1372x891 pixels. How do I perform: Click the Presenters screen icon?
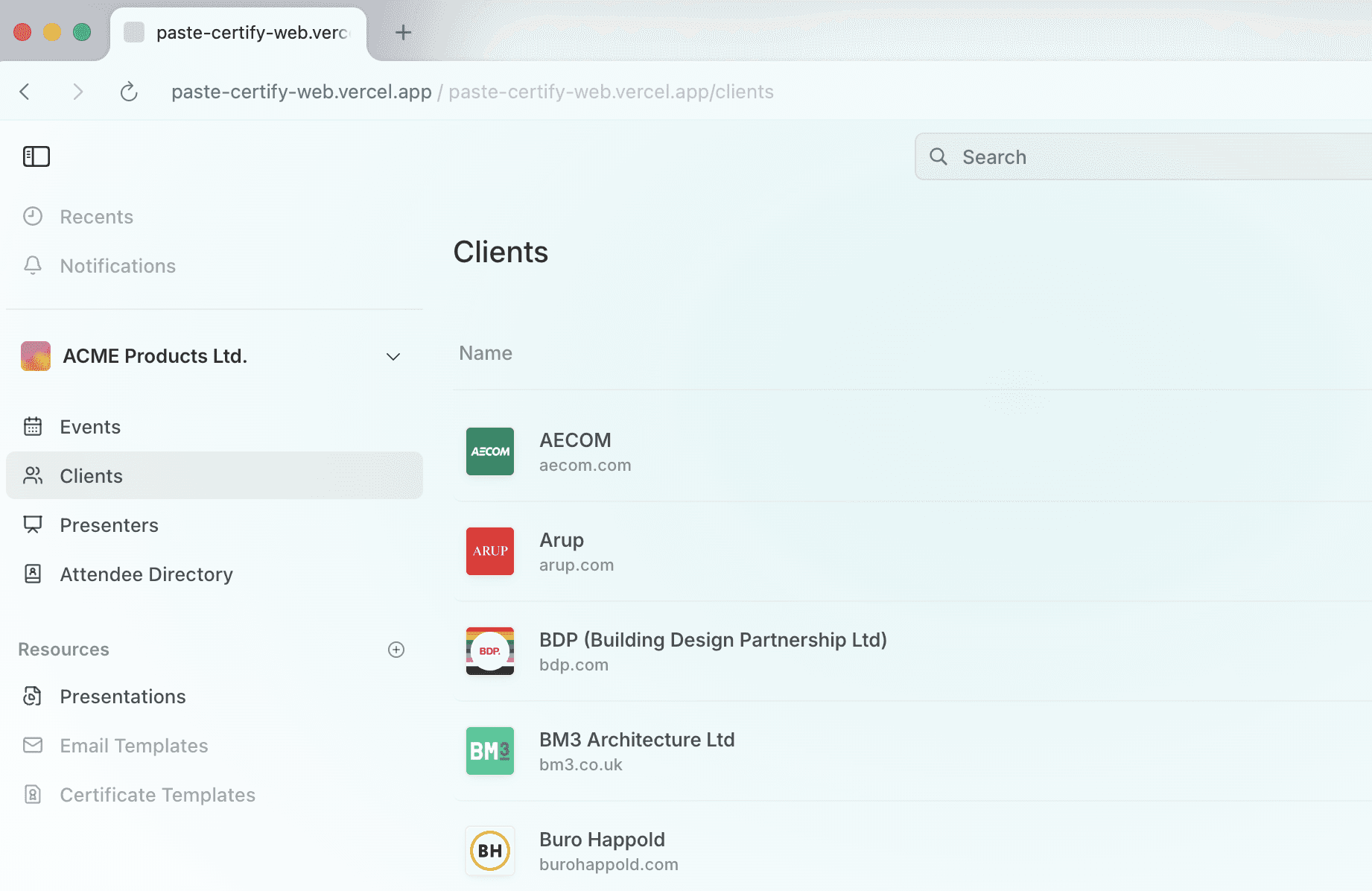tap(33, 524)
